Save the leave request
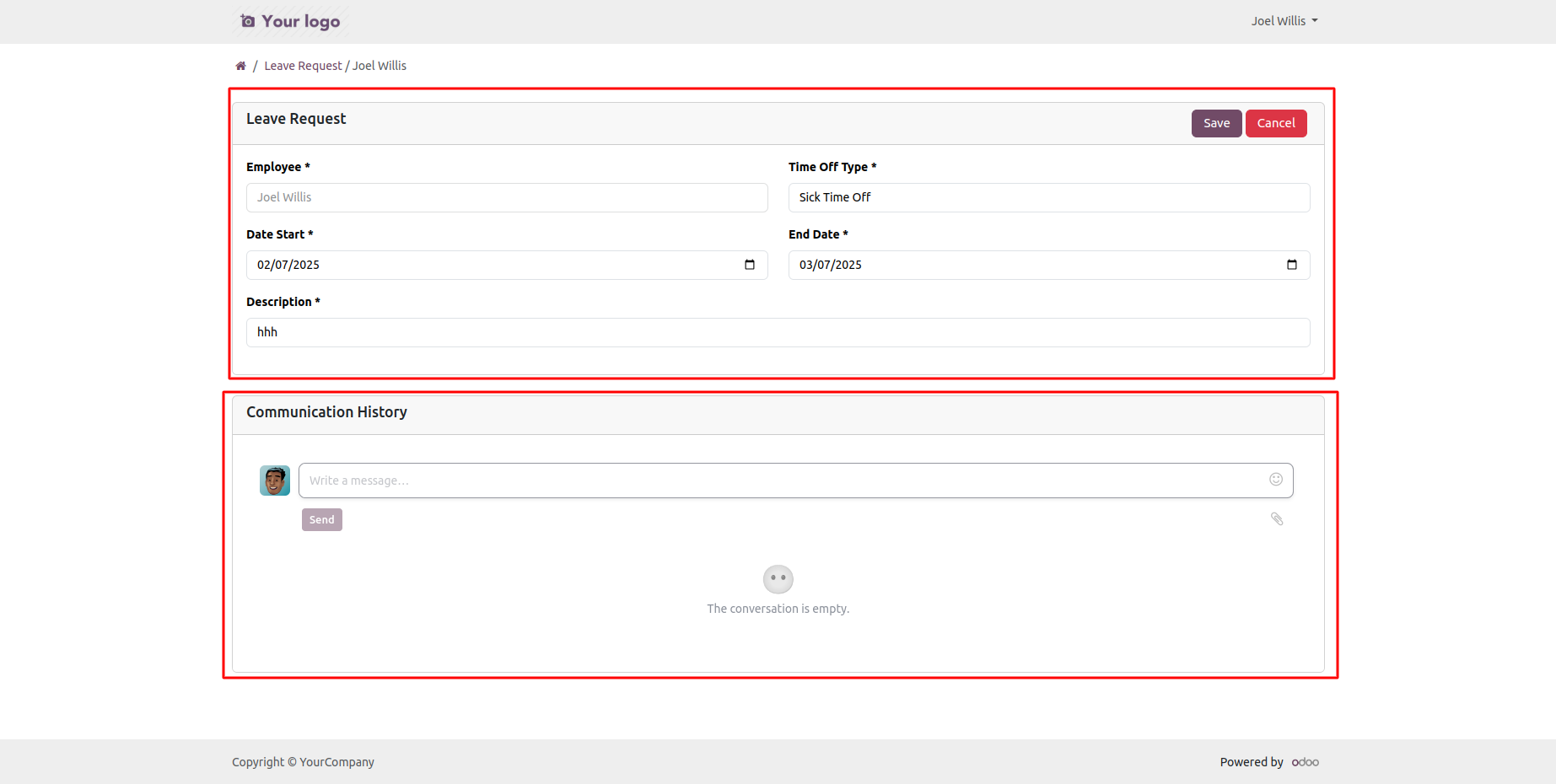The image size is (1556, 784). [x=1215, y=123]
